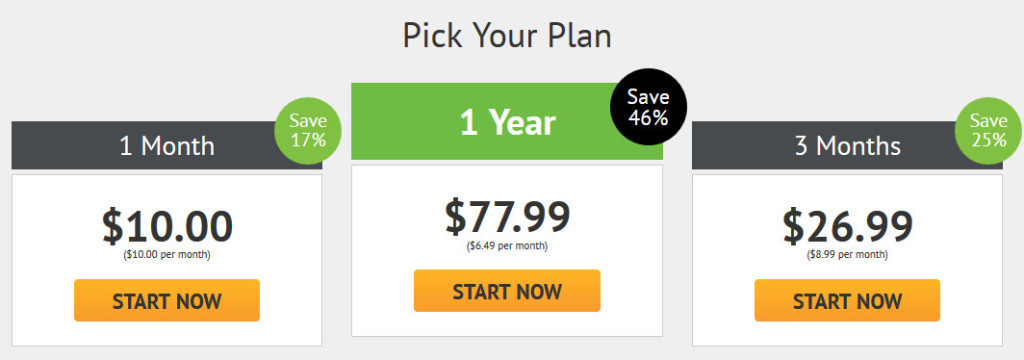The height and width of the screenshot is (360, 1024).
Task: Start the 1 Month plan now
Action: coord(167,301)
